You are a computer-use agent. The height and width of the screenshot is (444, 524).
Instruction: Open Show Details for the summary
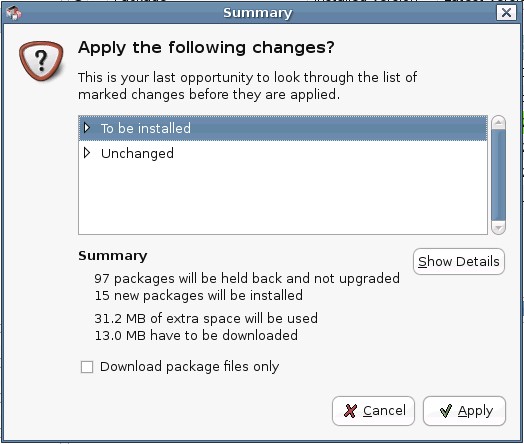tap(458, 262)
